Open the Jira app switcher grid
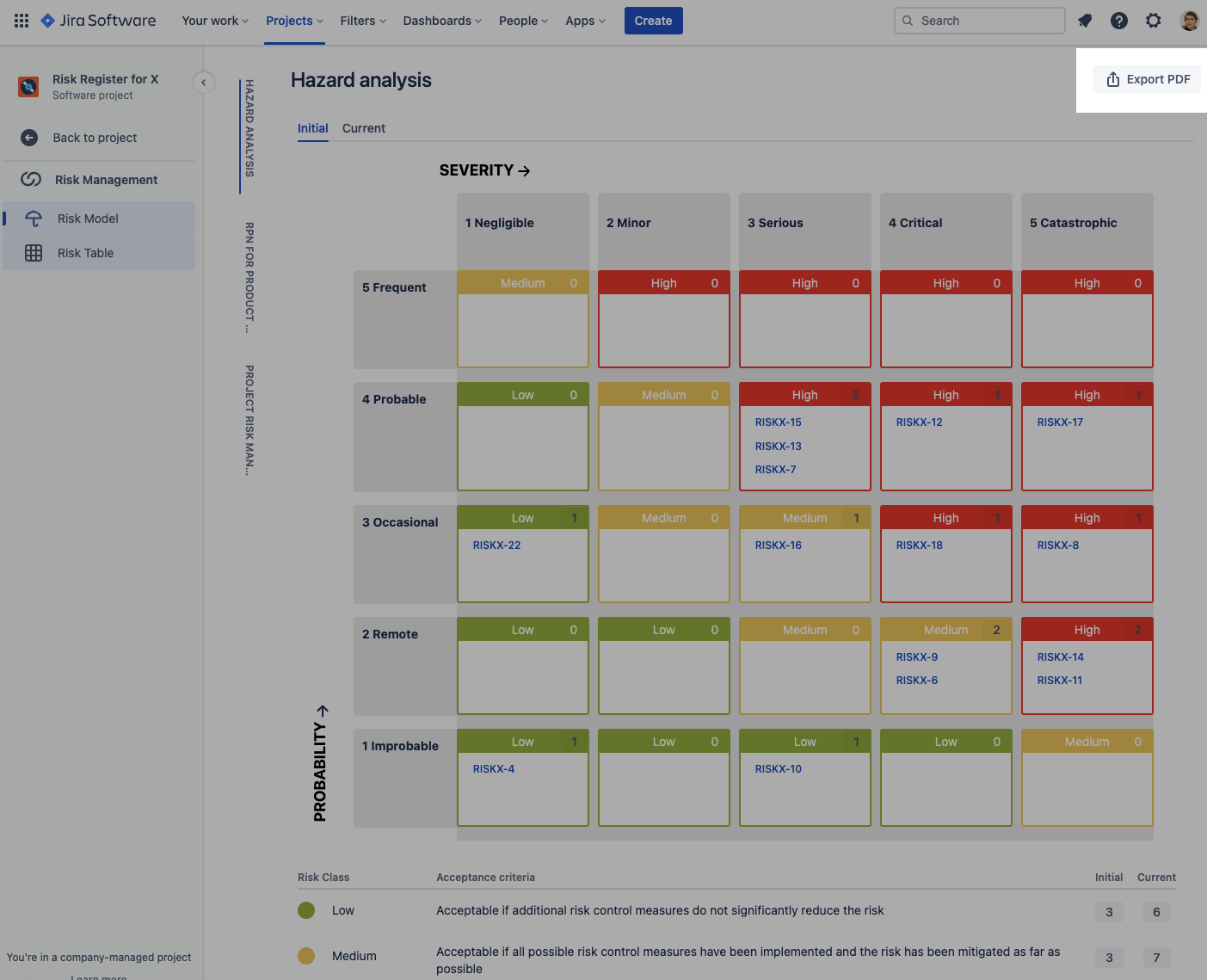1207x980 pixels. (x=21, y=21)
